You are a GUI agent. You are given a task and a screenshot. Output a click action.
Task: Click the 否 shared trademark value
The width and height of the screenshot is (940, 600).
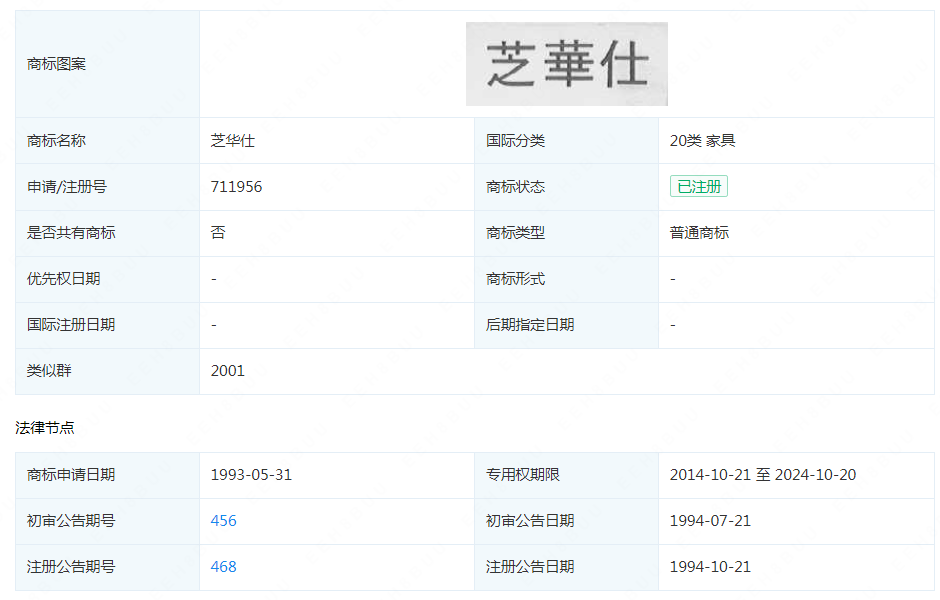218,233
